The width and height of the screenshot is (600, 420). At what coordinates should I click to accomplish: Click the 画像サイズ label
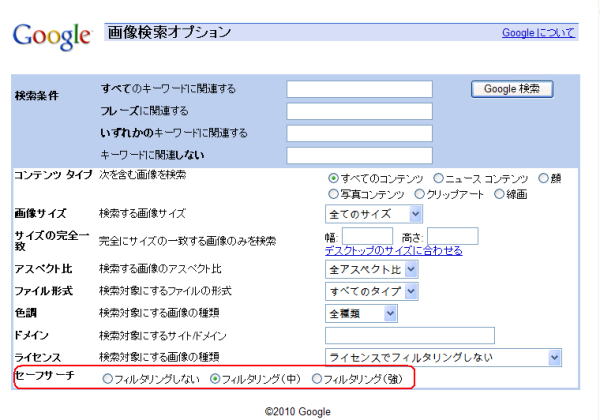tap(41, 213)
